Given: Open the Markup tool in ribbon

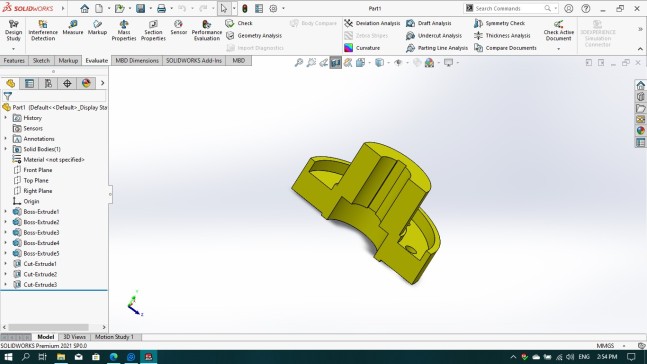Looking at the screenshot, I should pyautogui.click(x=97, y=28).
